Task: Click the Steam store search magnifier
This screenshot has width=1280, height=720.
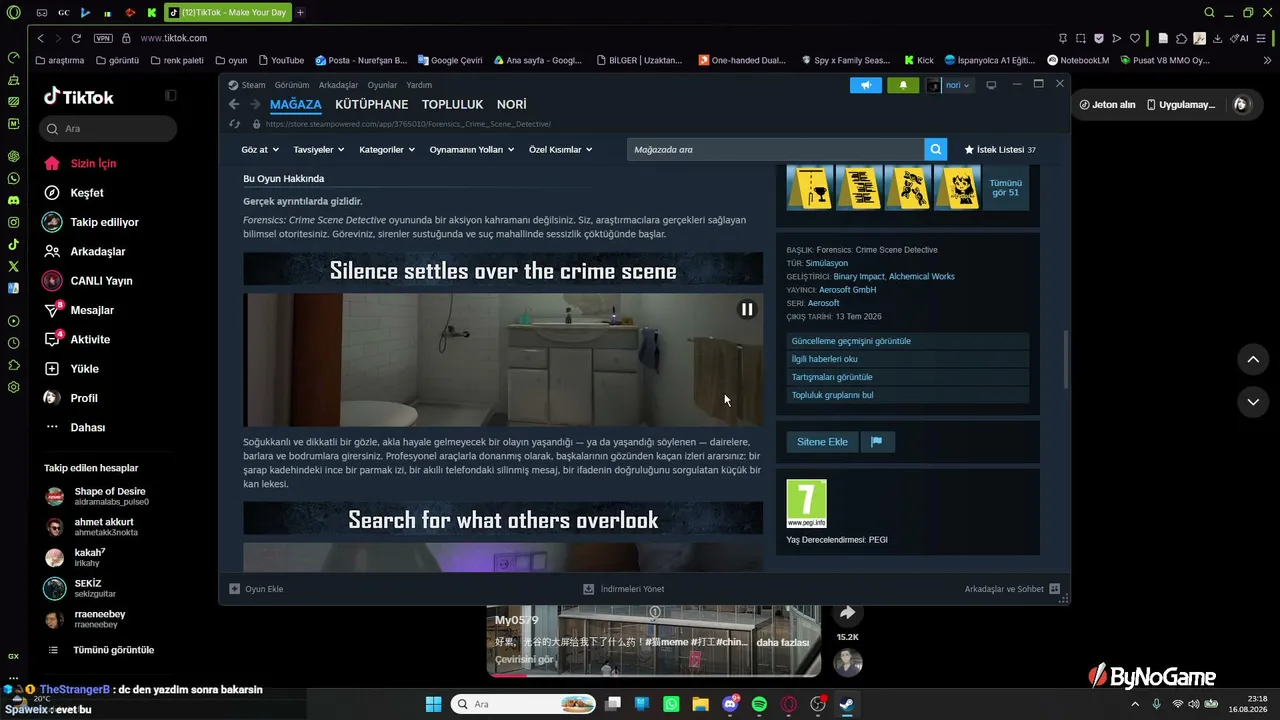Action: (x=936, y=149)
